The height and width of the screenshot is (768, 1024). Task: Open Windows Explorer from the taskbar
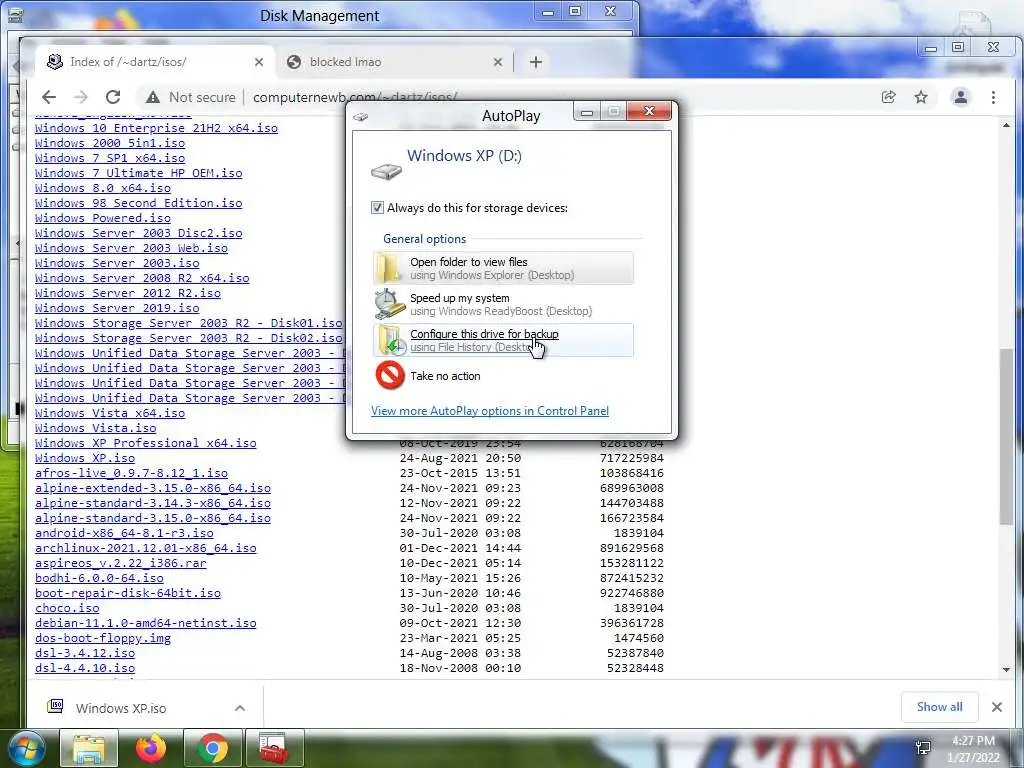(x=89, y=748)
